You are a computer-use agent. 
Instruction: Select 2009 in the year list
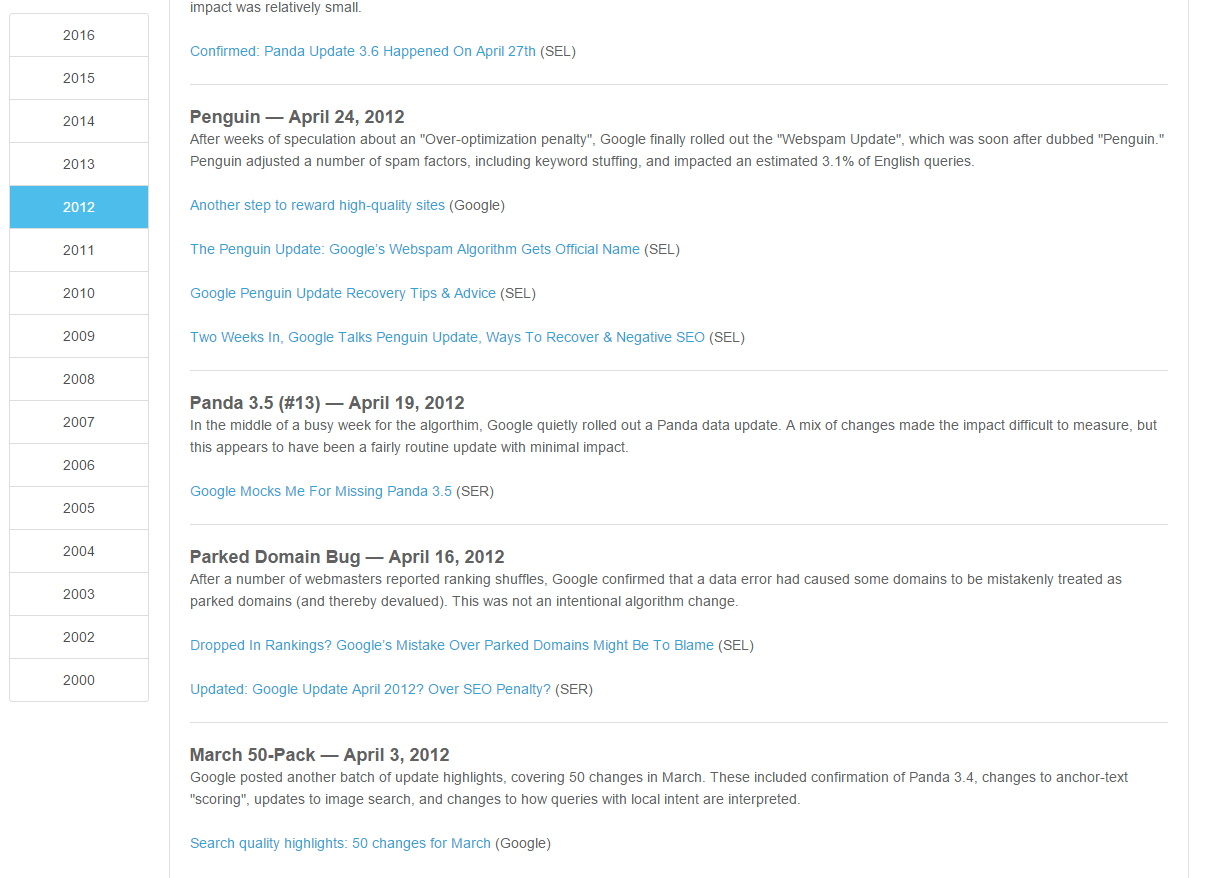click(79, 336)
